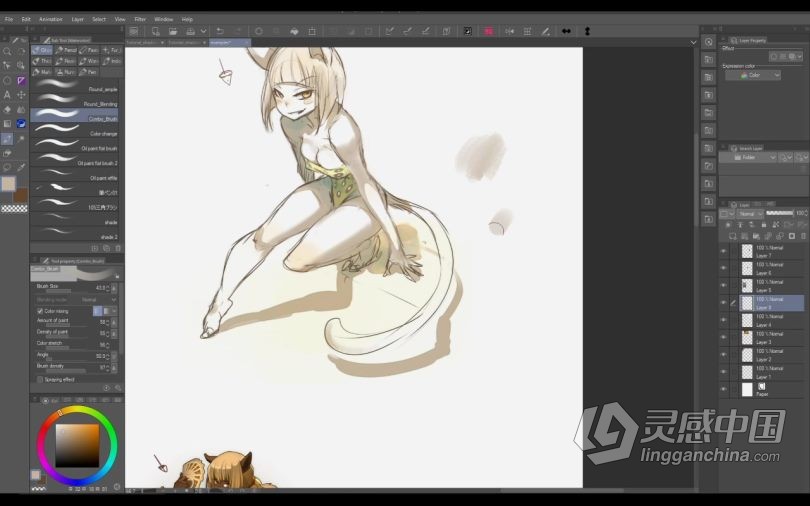Open the Animation menu
810x506 pixels.
click(51, 19)
